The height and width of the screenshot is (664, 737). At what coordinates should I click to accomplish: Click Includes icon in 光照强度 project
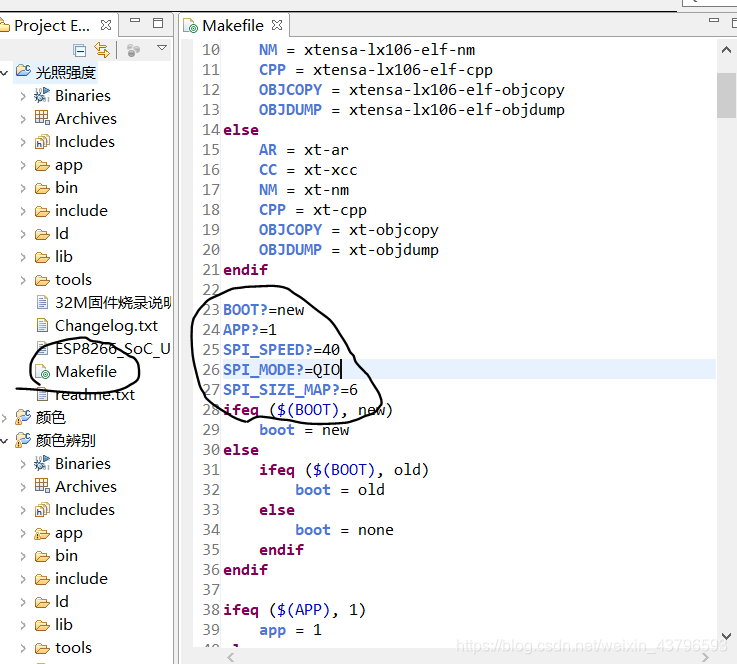click(x=42, y=141)
